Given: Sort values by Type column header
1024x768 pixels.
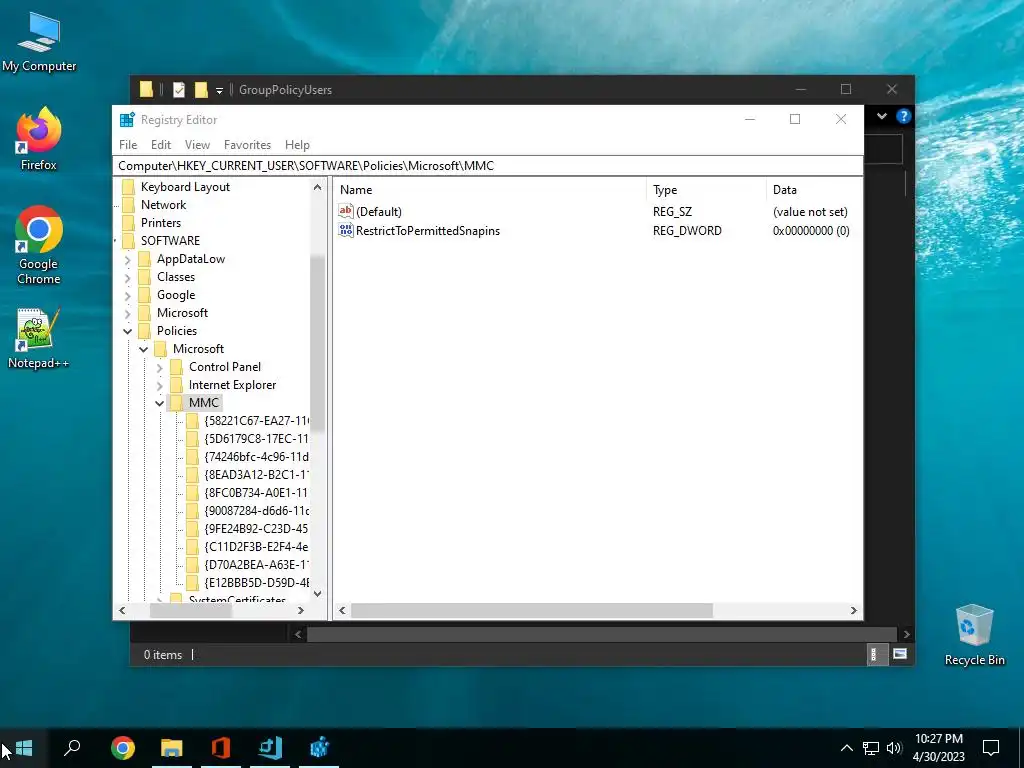Looking at the screenshot, I should pos(706,189).
